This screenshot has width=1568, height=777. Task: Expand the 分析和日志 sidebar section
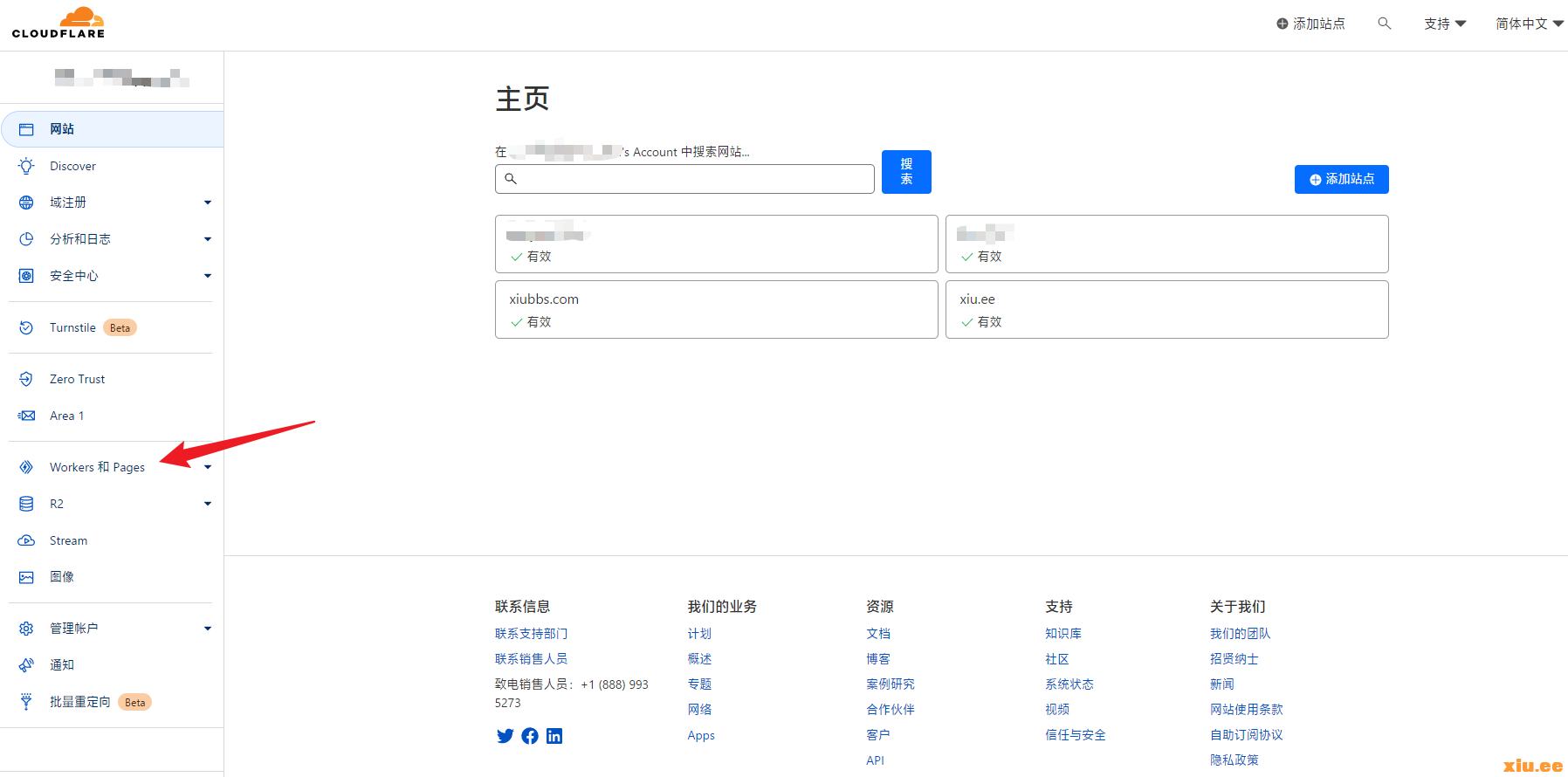coord(208,239)
